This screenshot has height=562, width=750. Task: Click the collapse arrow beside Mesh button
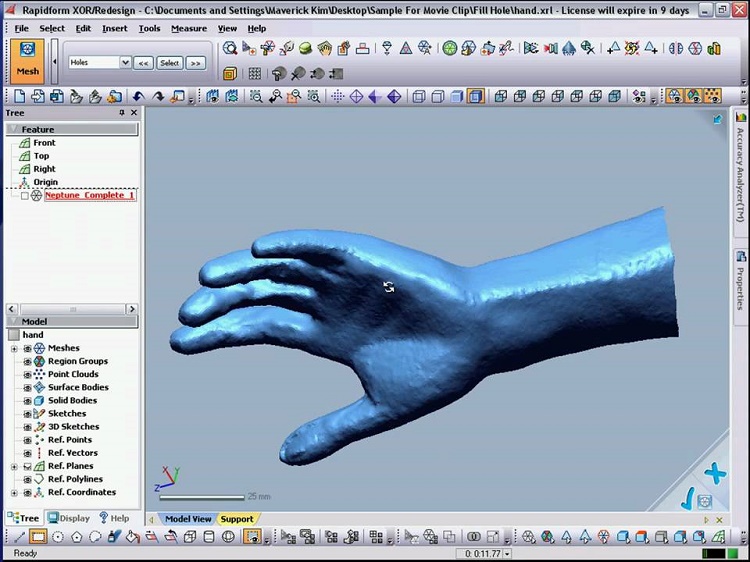coord(55,62)
